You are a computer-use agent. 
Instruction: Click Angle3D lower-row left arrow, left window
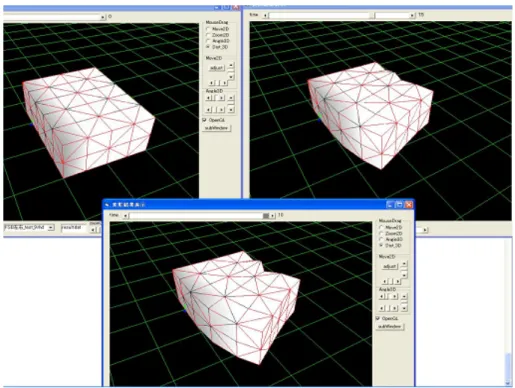[208, 110]
